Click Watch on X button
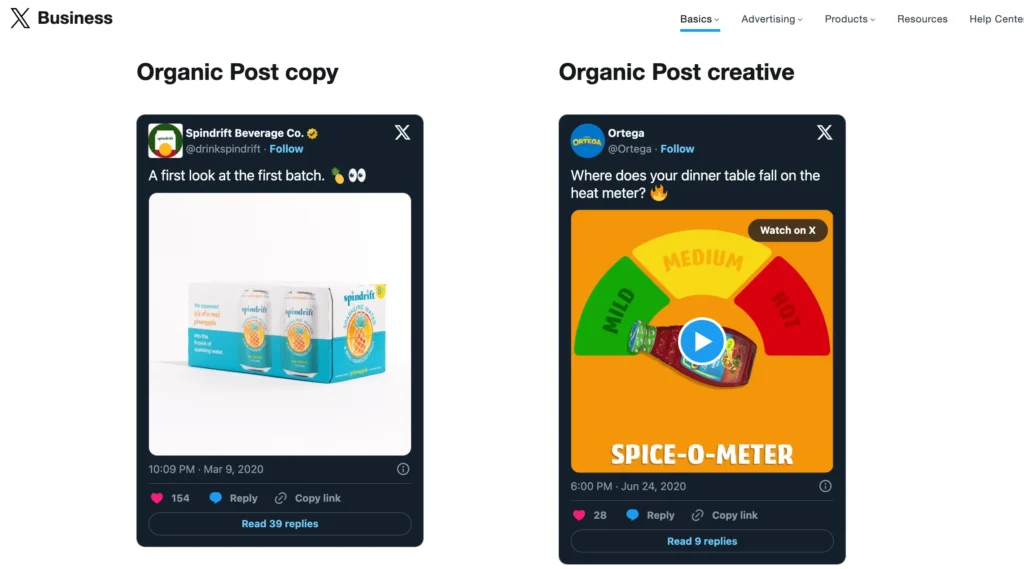This screenshot has width=1024, height=569. [x=788, y=230]
